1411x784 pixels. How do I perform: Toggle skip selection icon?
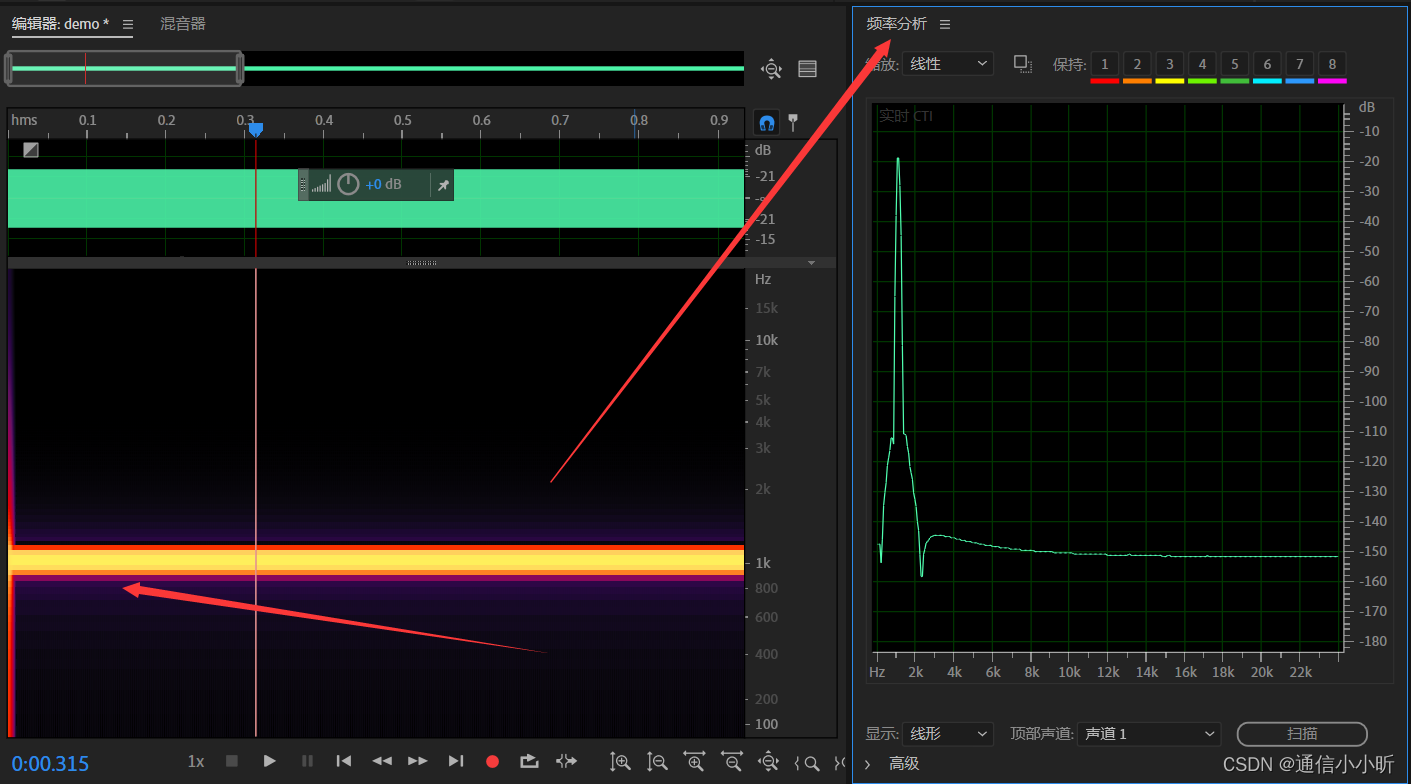pos(566,761)
